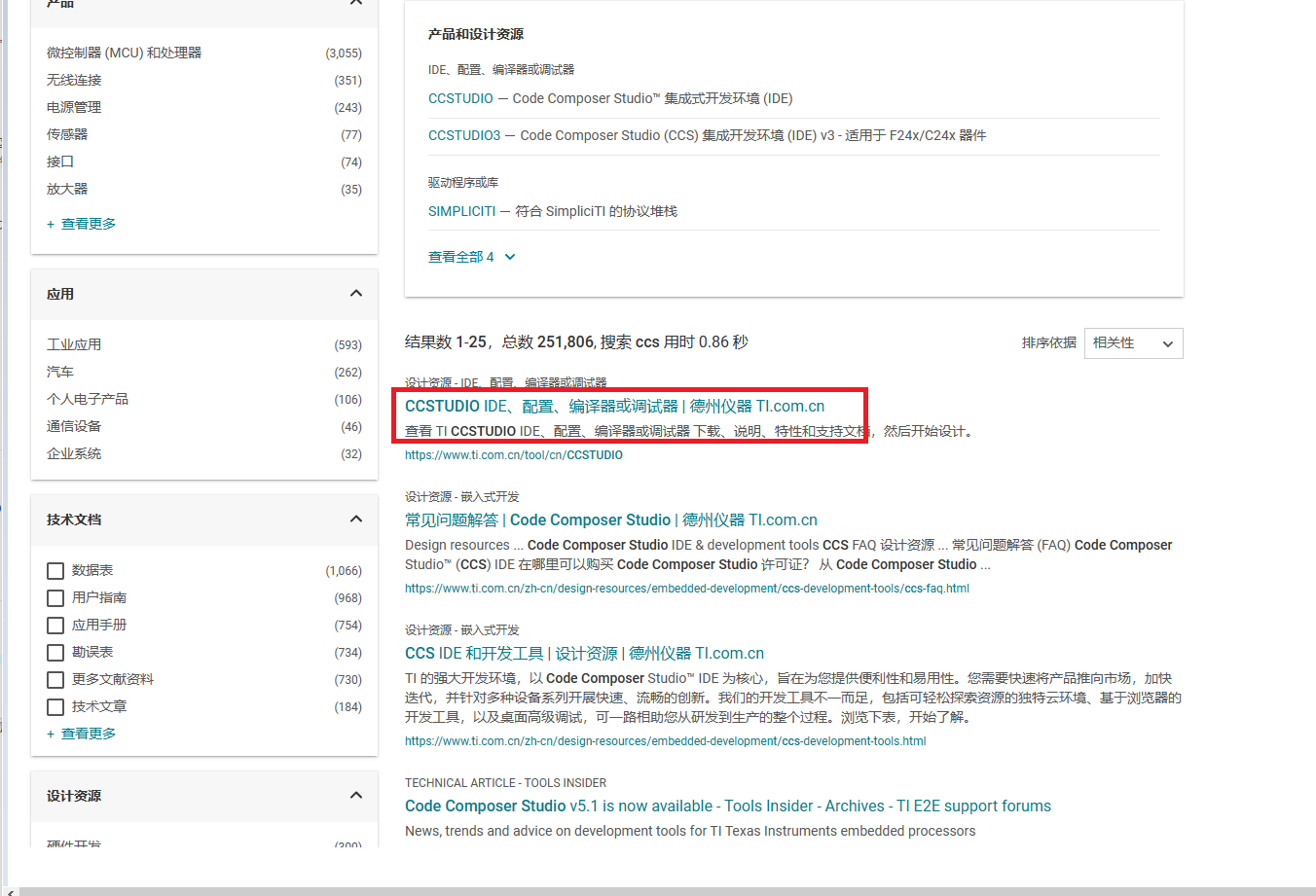Collapse the 设计资源 filter section
Viewport: 1316px width, 896px height.
[x=356, y=795]
